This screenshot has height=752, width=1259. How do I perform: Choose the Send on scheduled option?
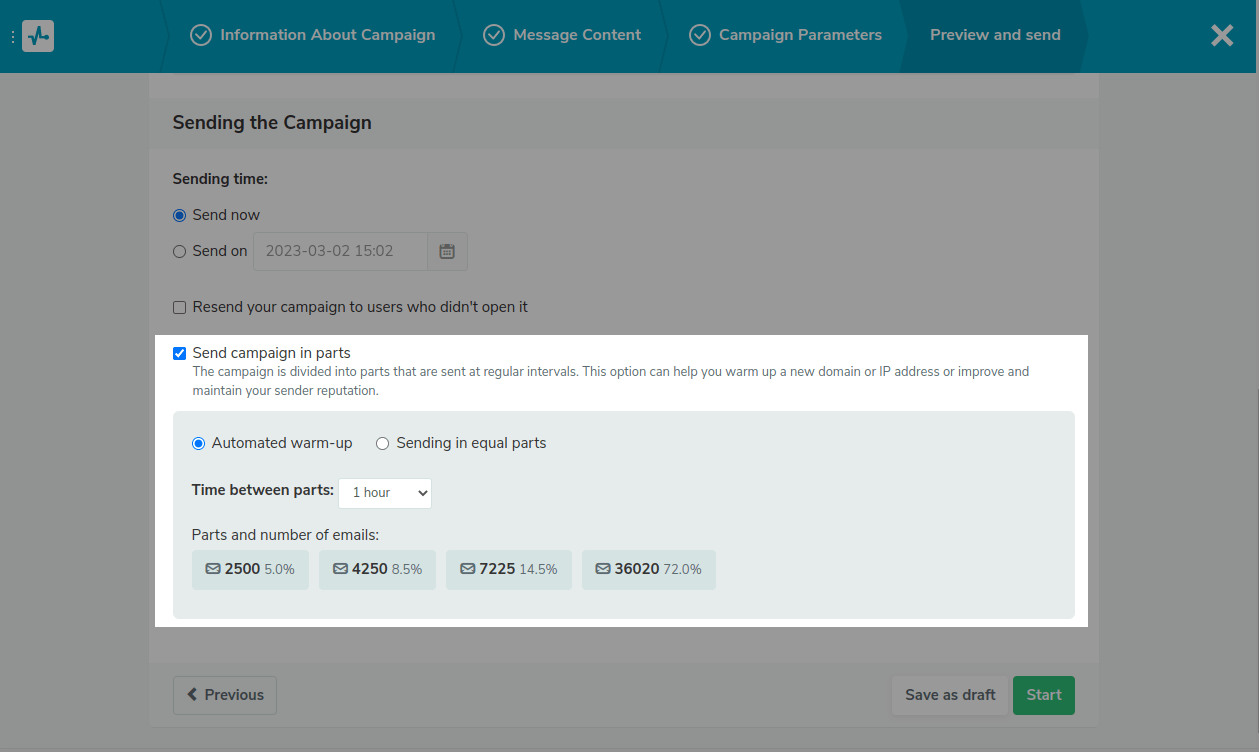[x=180, y=252]
